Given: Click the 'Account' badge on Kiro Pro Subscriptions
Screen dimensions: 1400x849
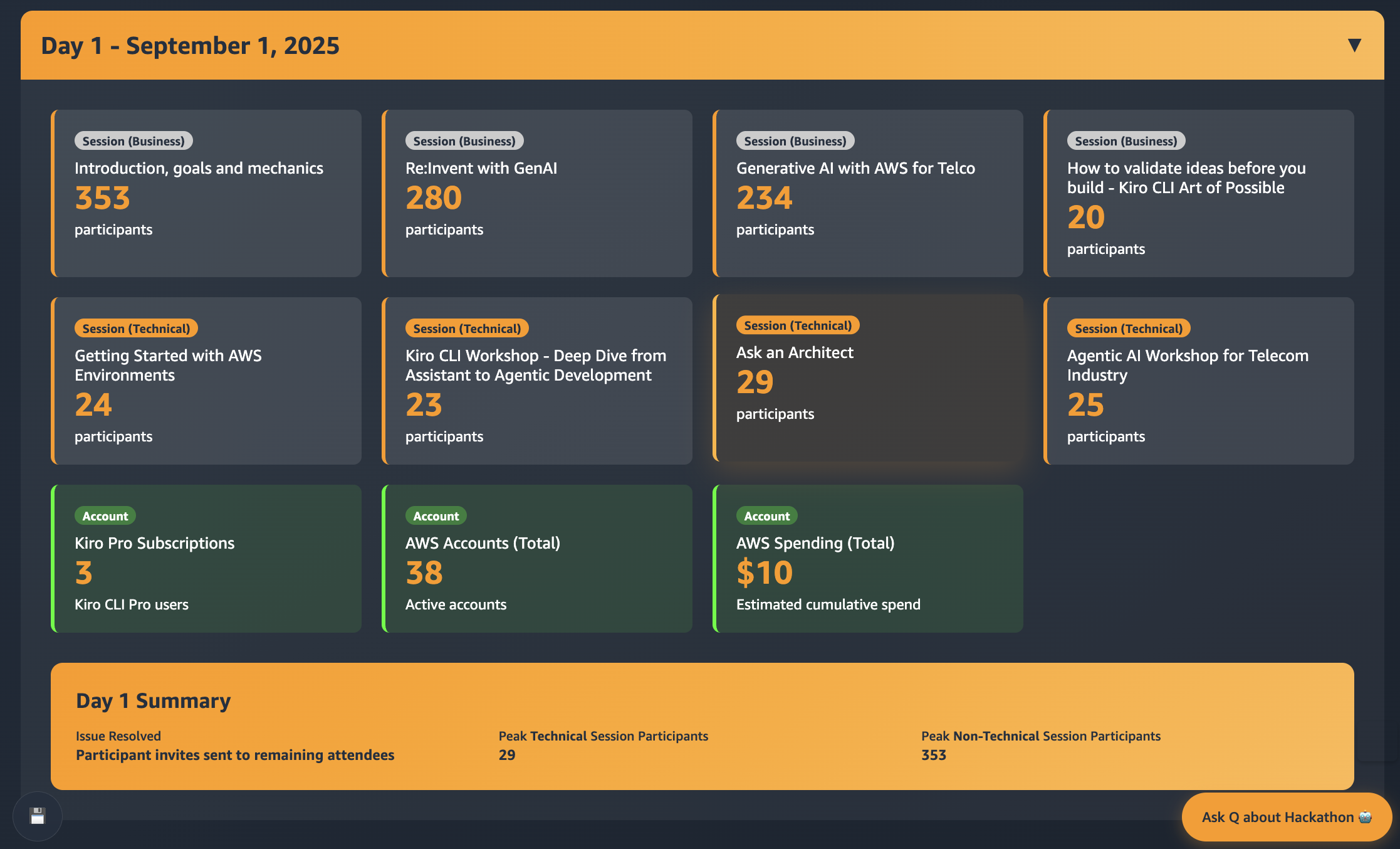Looking at the screenshot, I should tap(105, 515).
